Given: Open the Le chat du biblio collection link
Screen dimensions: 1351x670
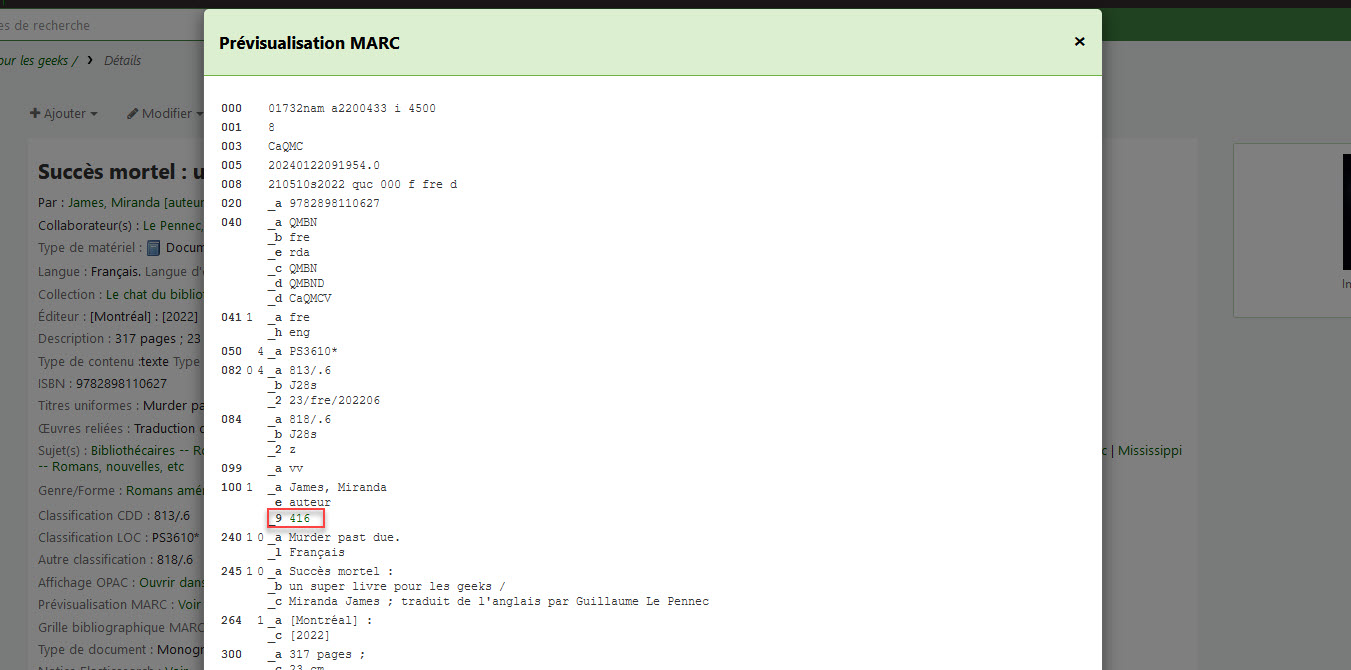Looking at the screenshot, I should click(155, 294).
